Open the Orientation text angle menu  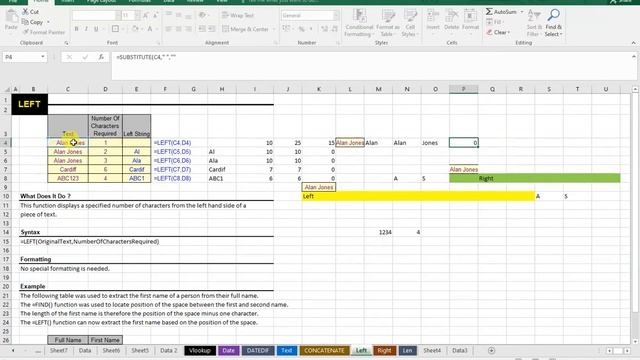(x=203, y=16)
